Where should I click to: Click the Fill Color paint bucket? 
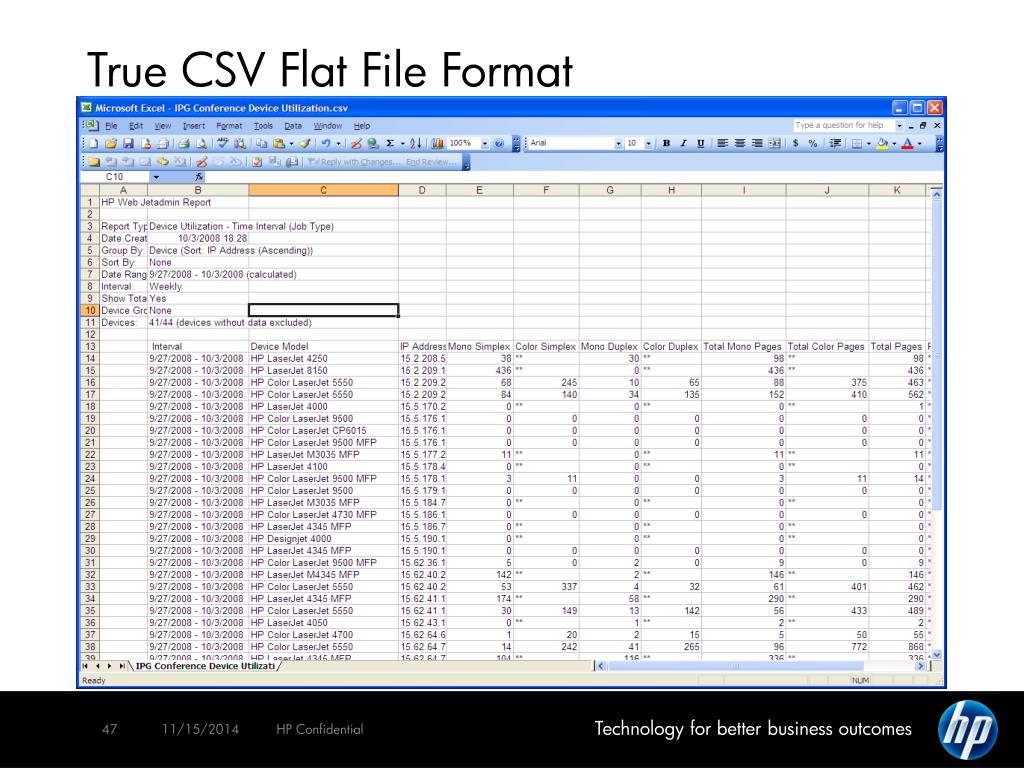(x=882, y=143)
